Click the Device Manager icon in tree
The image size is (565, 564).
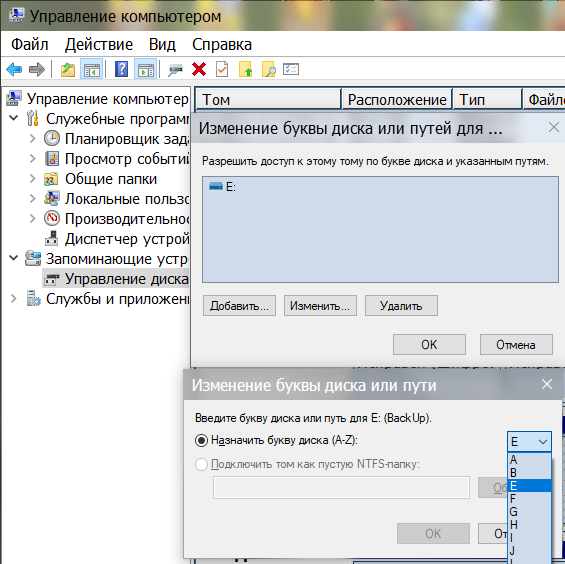pyautogui.click(x=52, y=239)
